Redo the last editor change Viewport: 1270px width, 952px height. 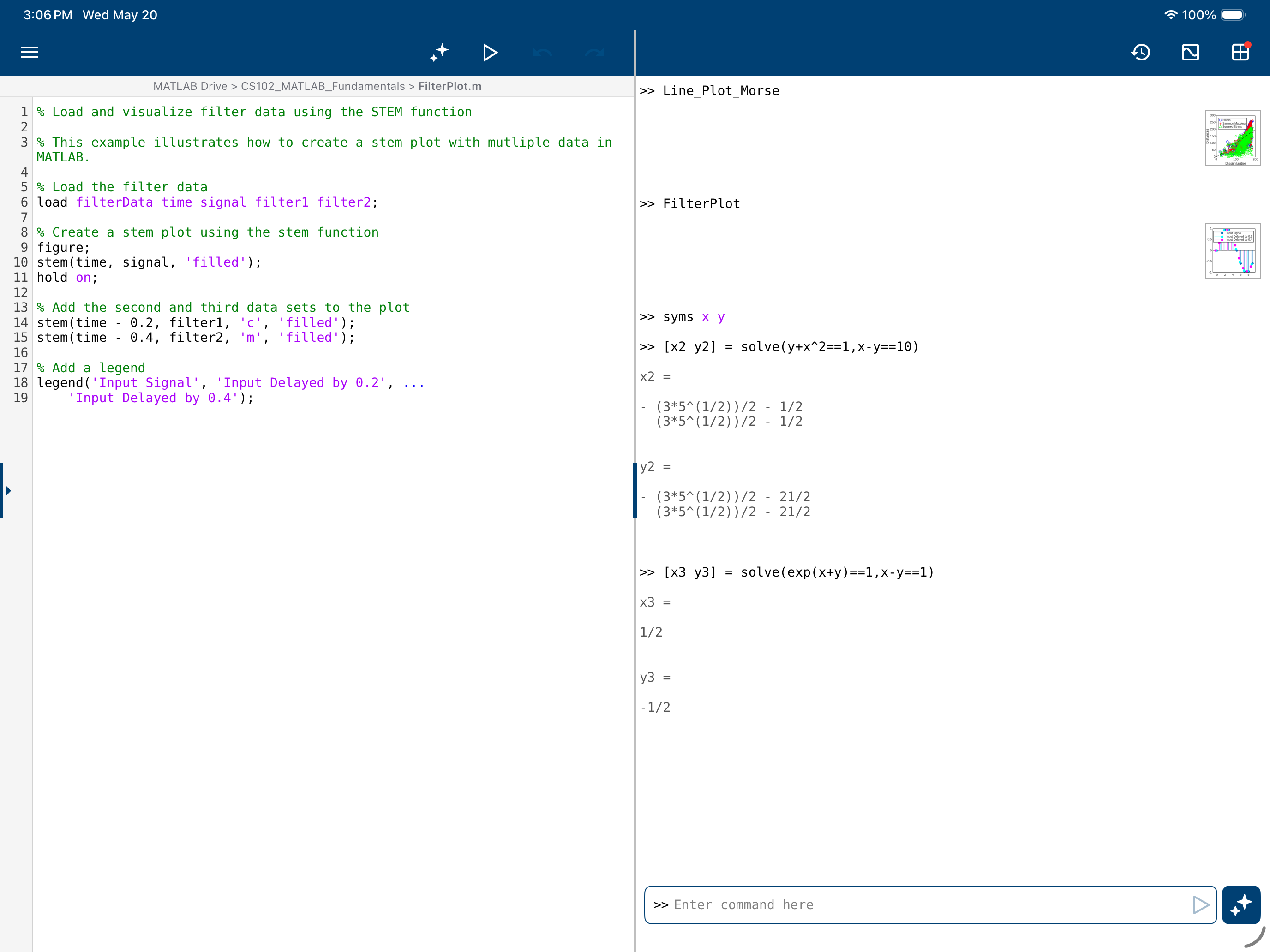coord(594,53)
